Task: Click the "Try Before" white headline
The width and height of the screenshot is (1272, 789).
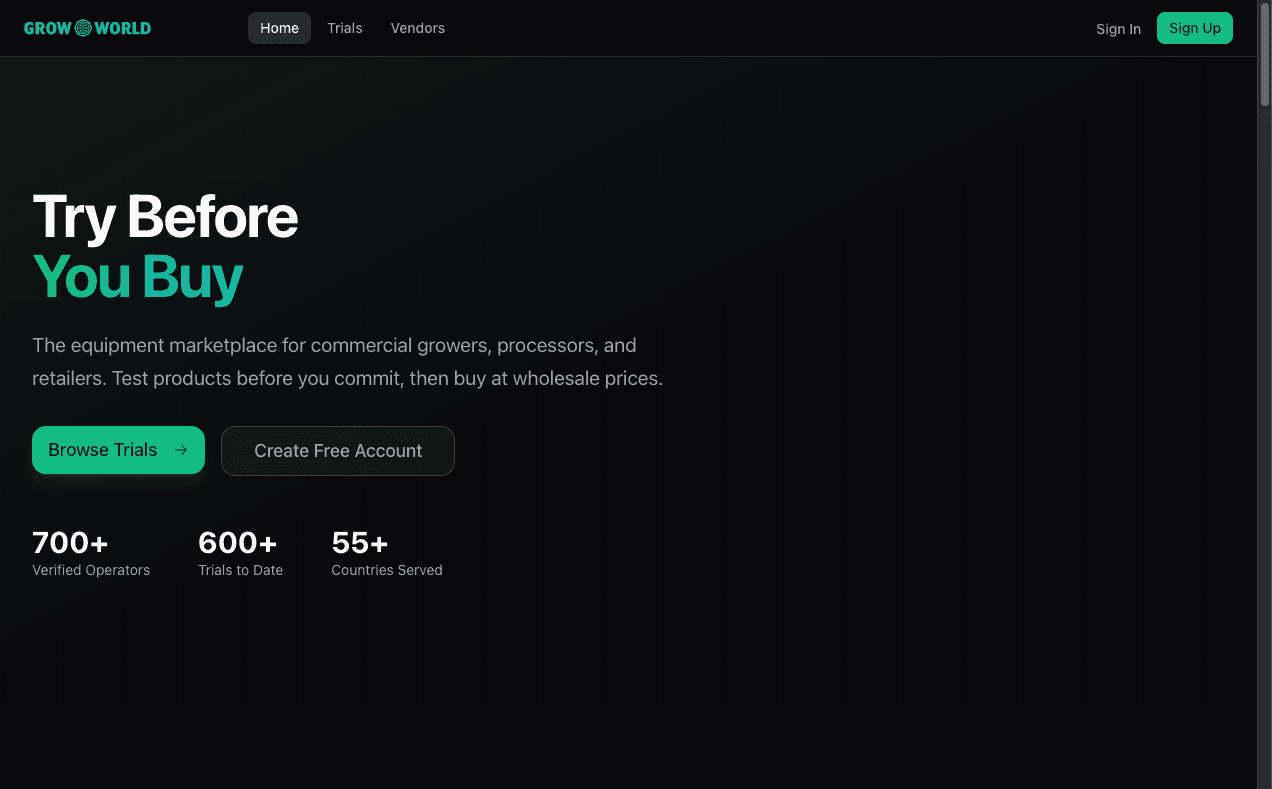Action: click(165, 216)
